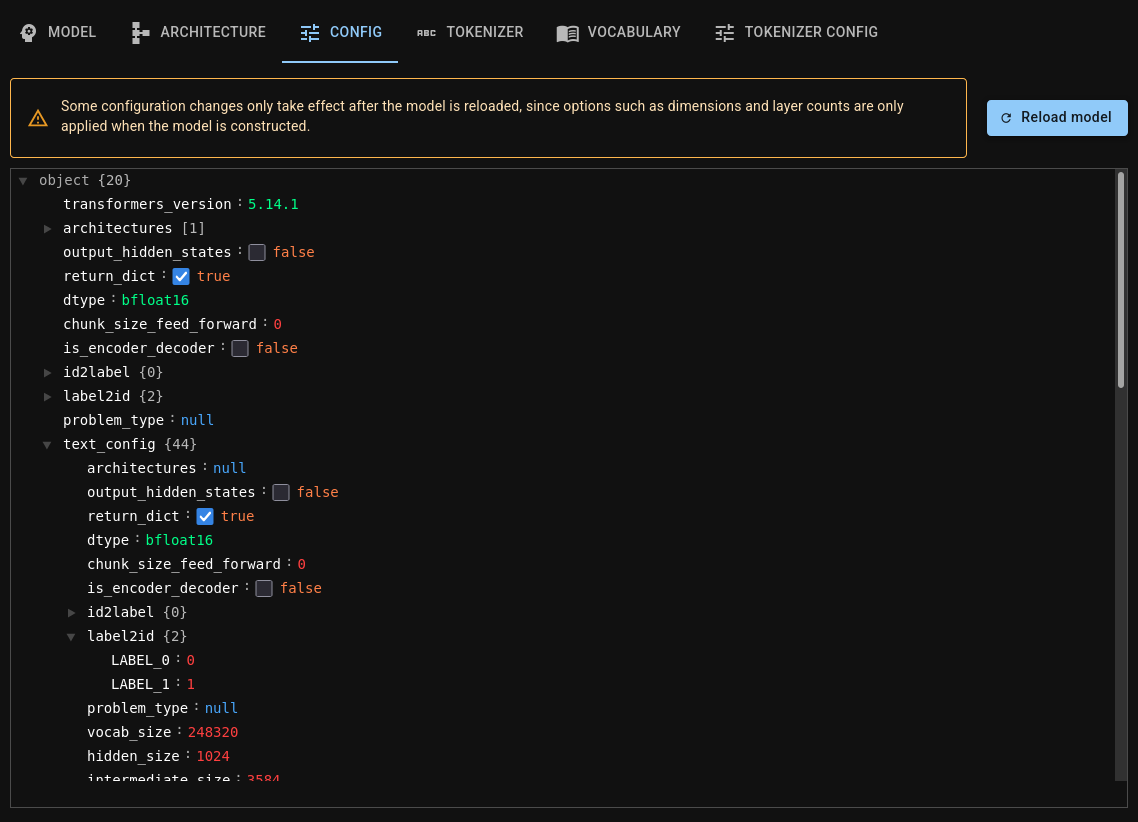Click the refresh icon in Reload model button

[1006, 118]
